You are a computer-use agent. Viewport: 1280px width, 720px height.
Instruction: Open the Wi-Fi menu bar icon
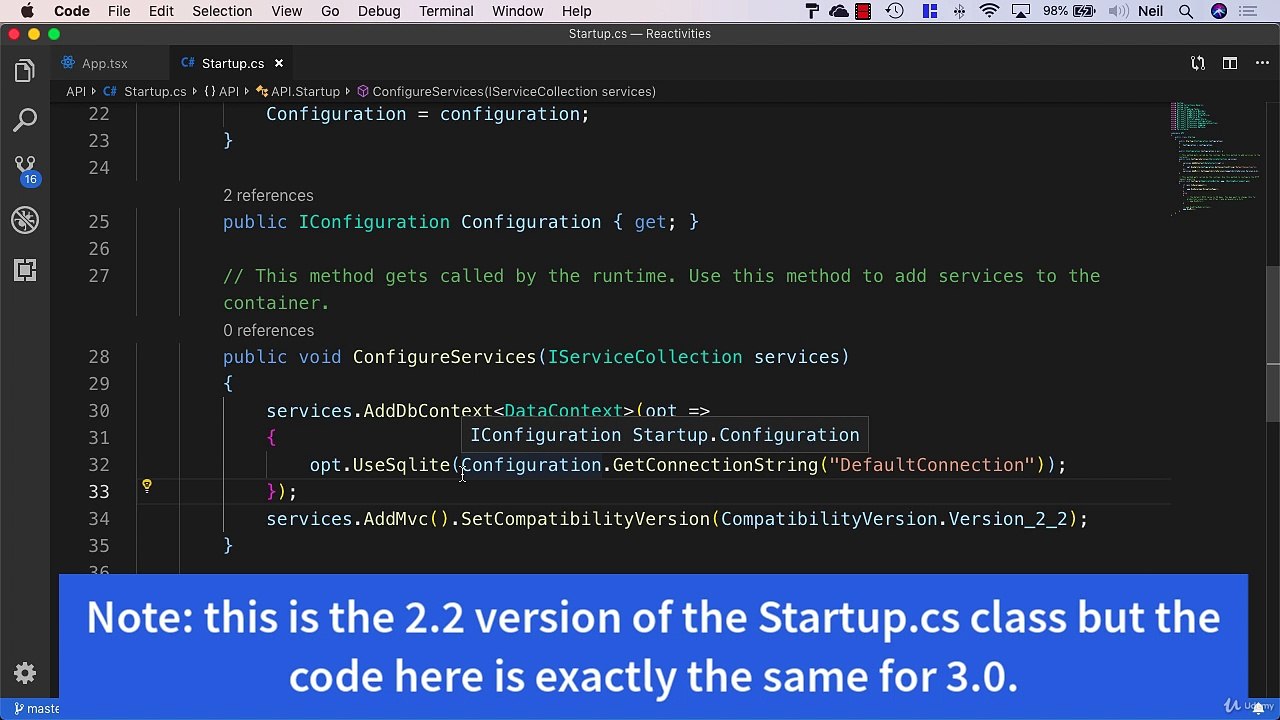(x=990, y=11)
